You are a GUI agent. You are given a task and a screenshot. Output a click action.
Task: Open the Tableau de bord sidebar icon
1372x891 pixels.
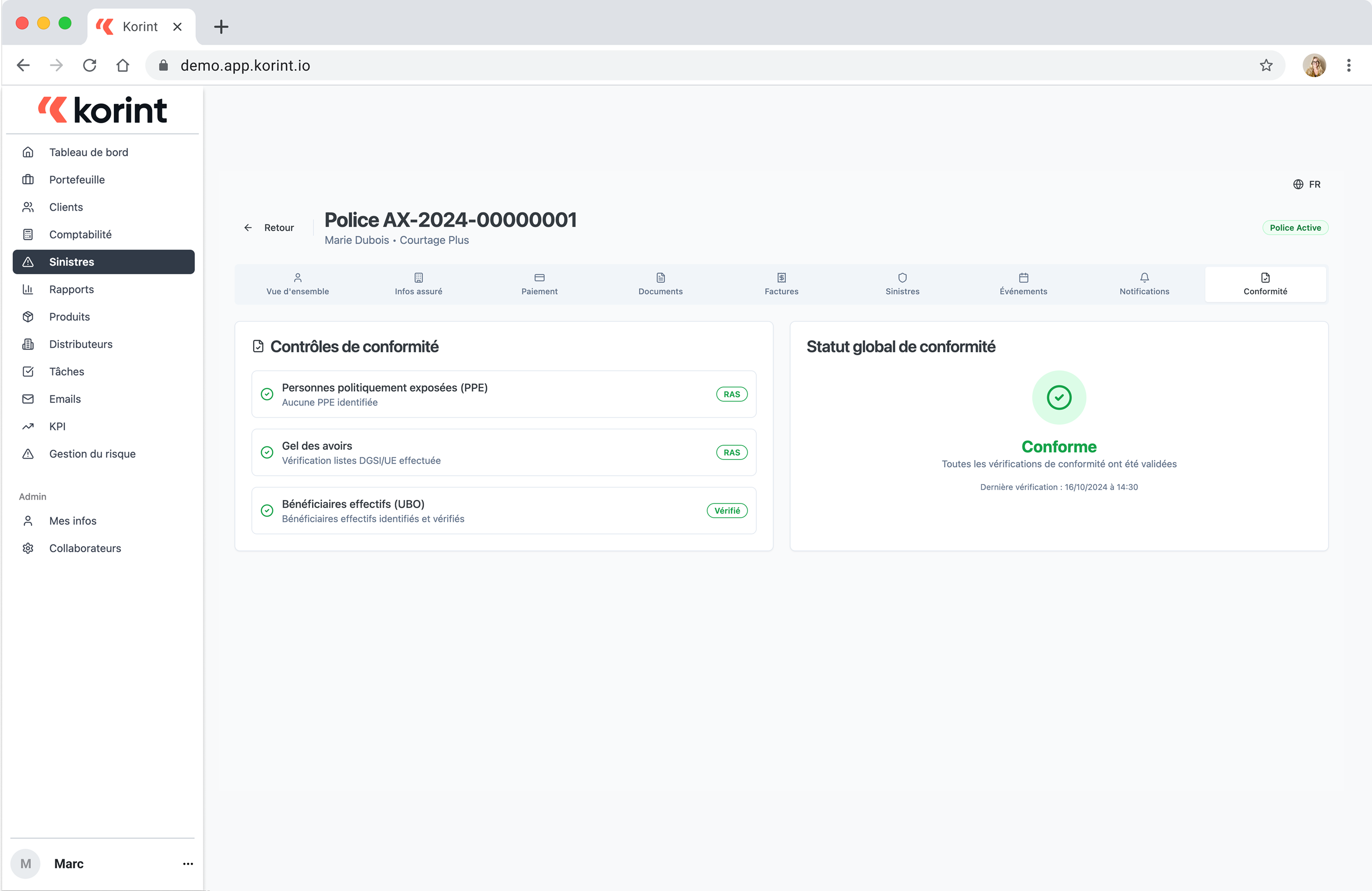(x=29, y=152)
